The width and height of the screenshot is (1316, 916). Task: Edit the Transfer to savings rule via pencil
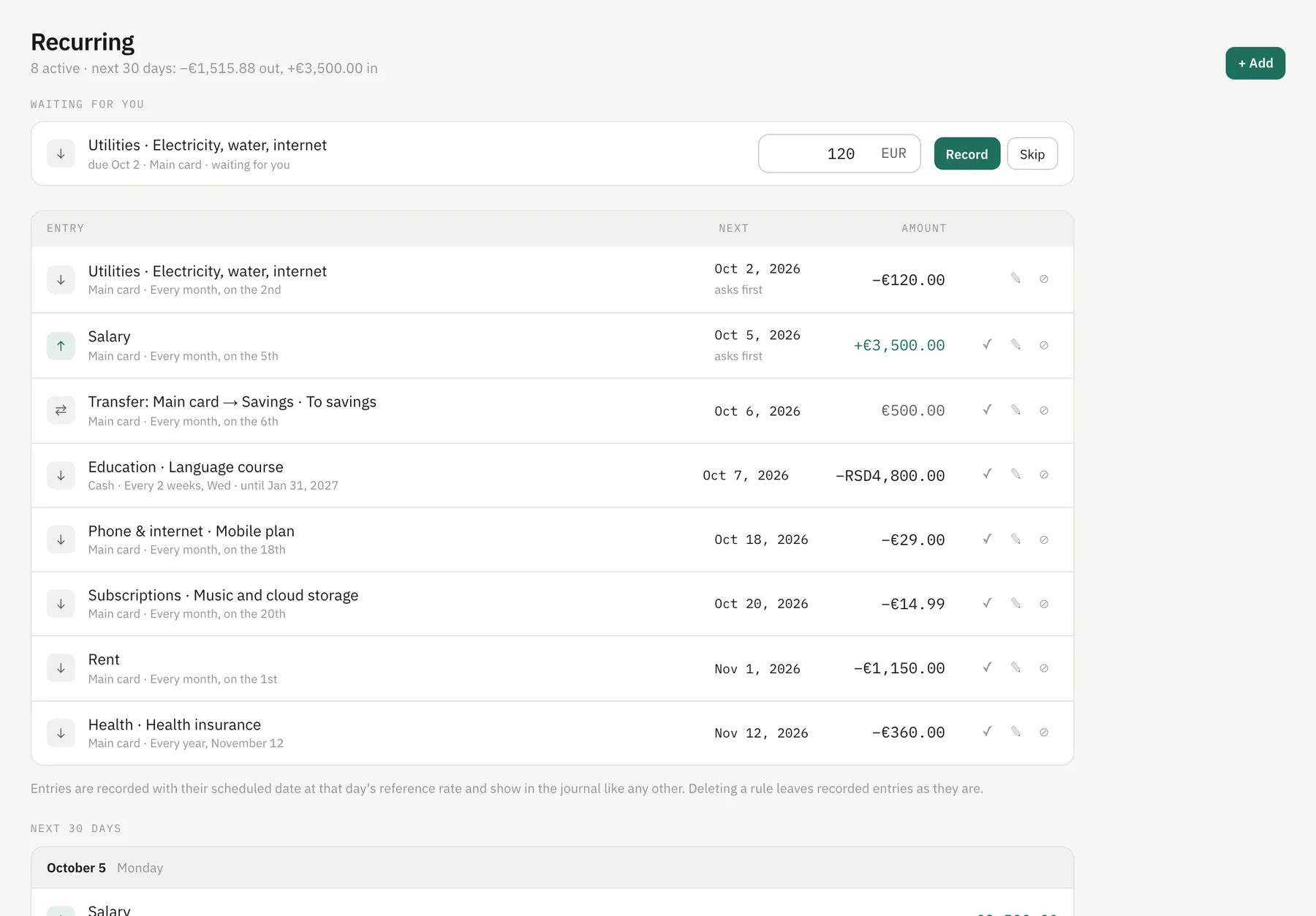point(1016,410)
